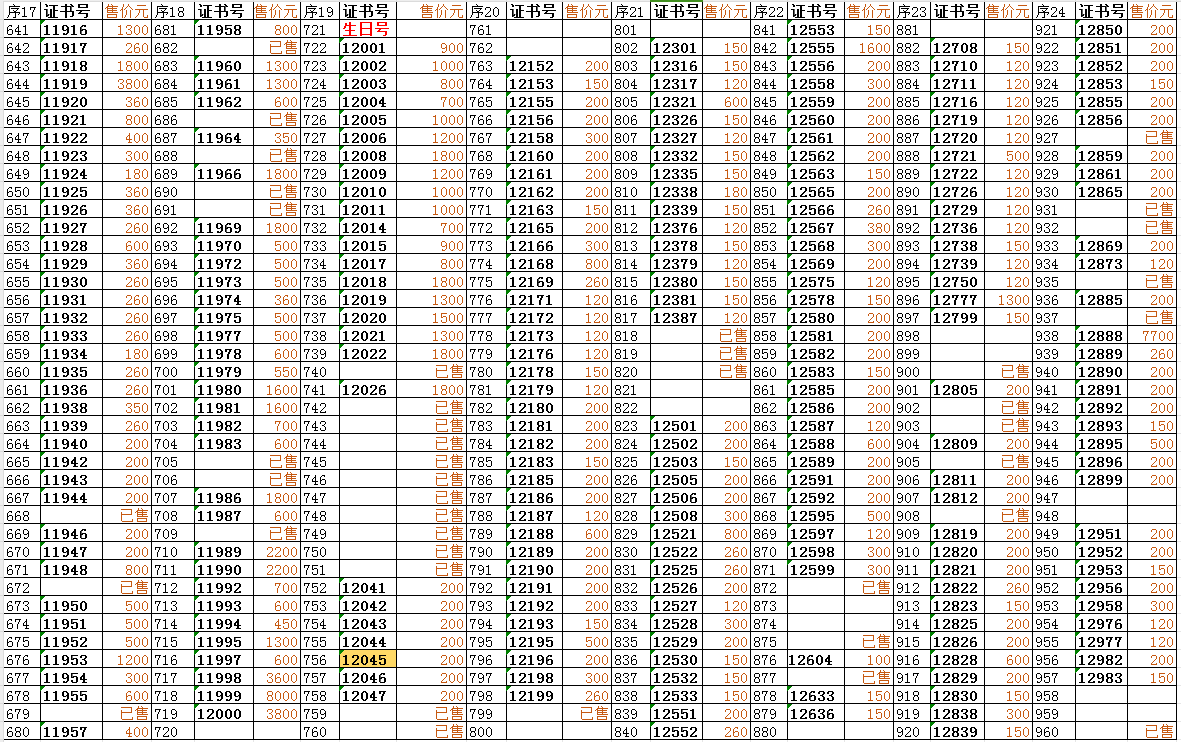Click the 序20 column header

pyautogui.click(x=486, y=11)
